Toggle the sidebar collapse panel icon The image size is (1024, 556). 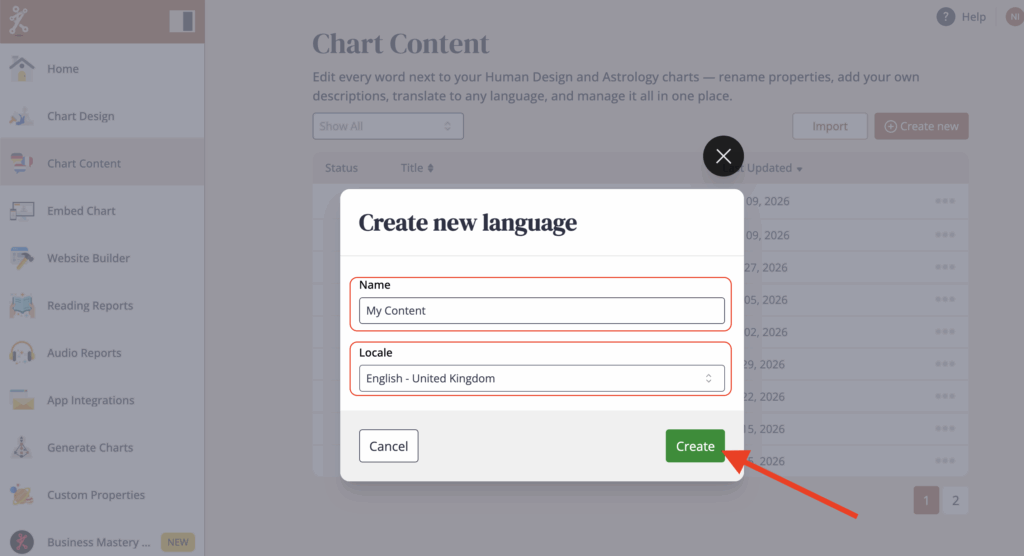click(x=181, y=21)
